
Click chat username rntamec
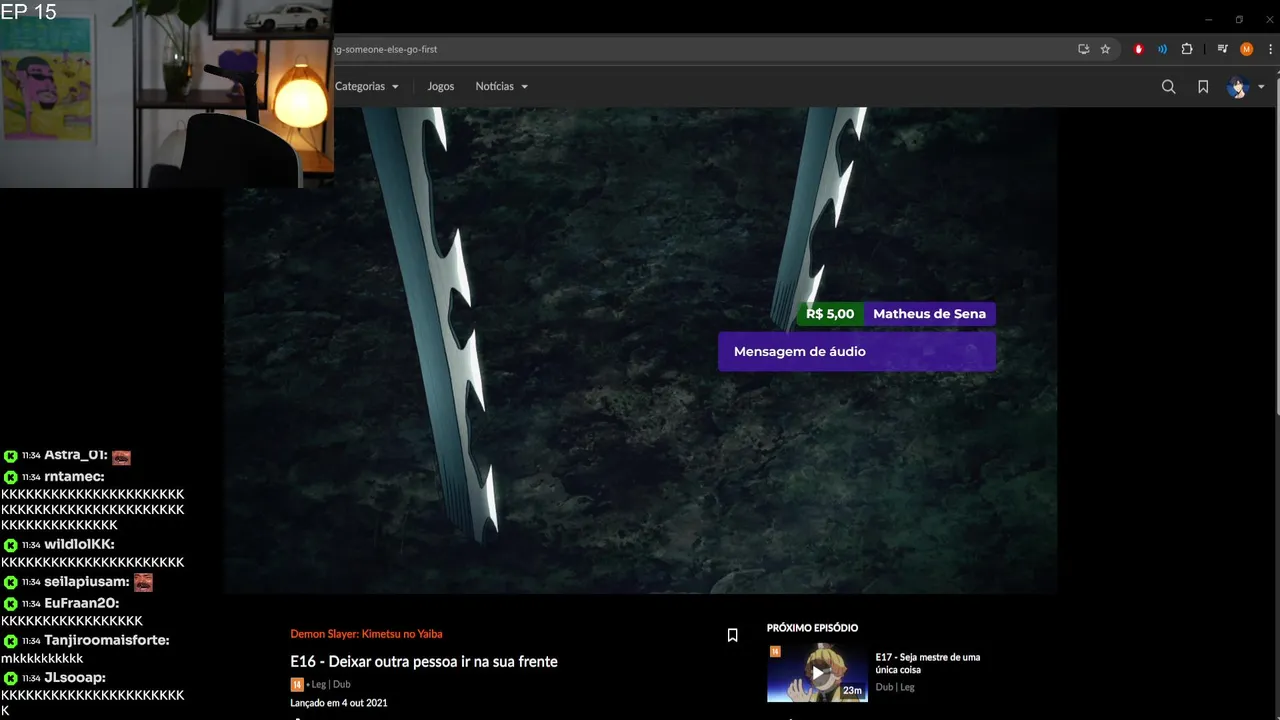pyautogui.click(x=74, y=477)
